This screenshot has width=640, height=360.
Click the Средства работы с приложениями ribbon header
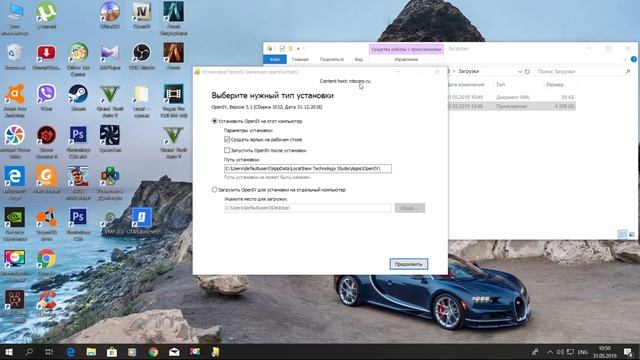406,49
